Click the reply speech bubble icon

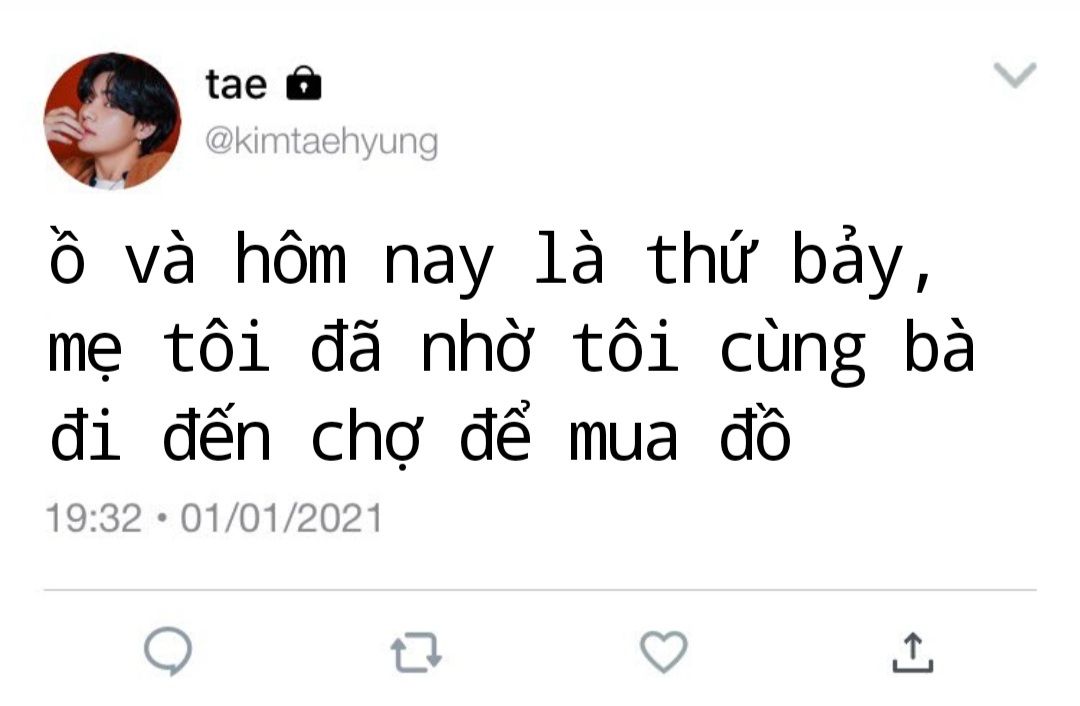point(167,651)
